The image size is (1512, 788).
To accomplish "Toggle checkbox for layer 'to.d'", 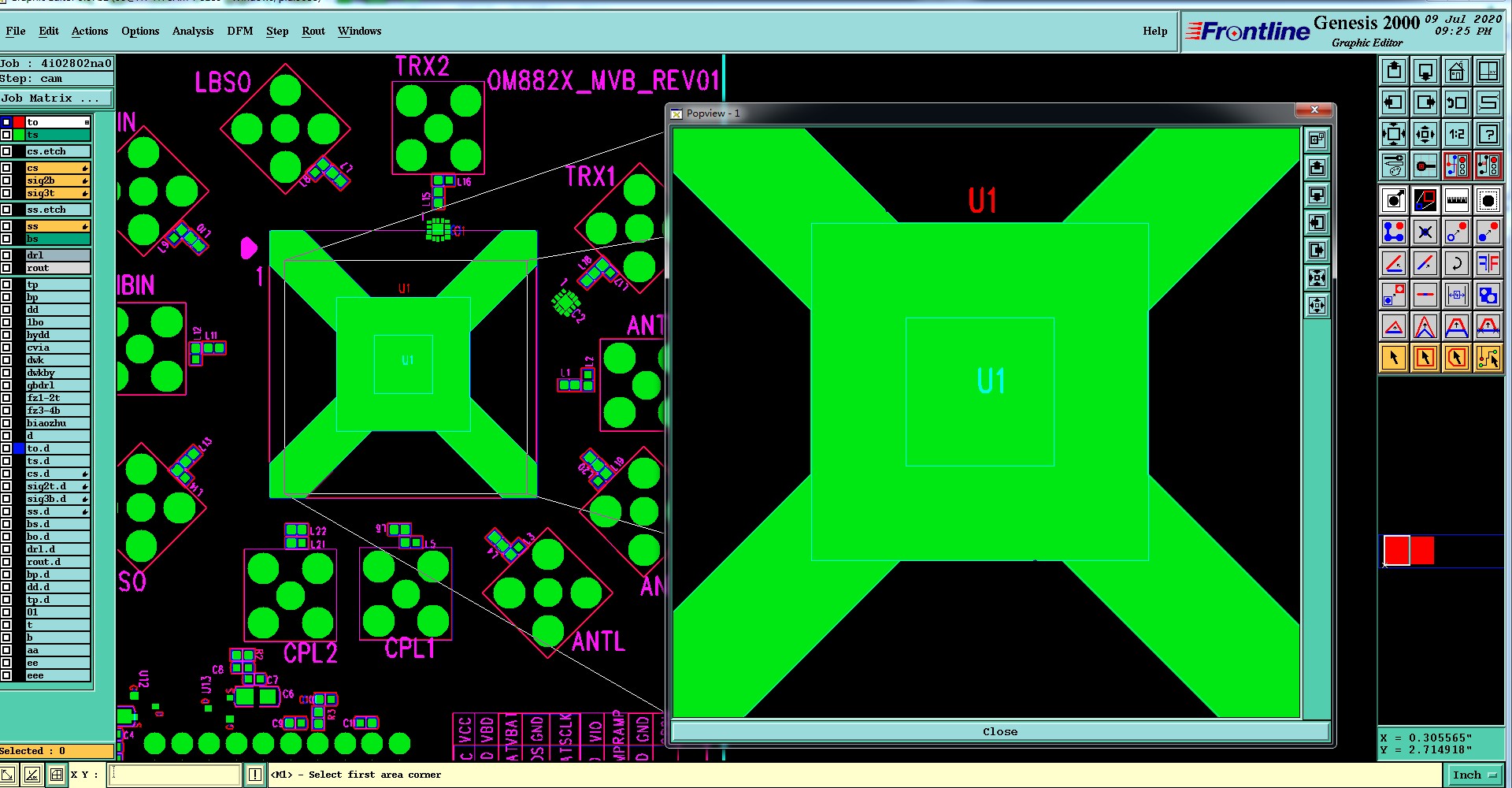I will pyautogui.click(x=6, y=448).
